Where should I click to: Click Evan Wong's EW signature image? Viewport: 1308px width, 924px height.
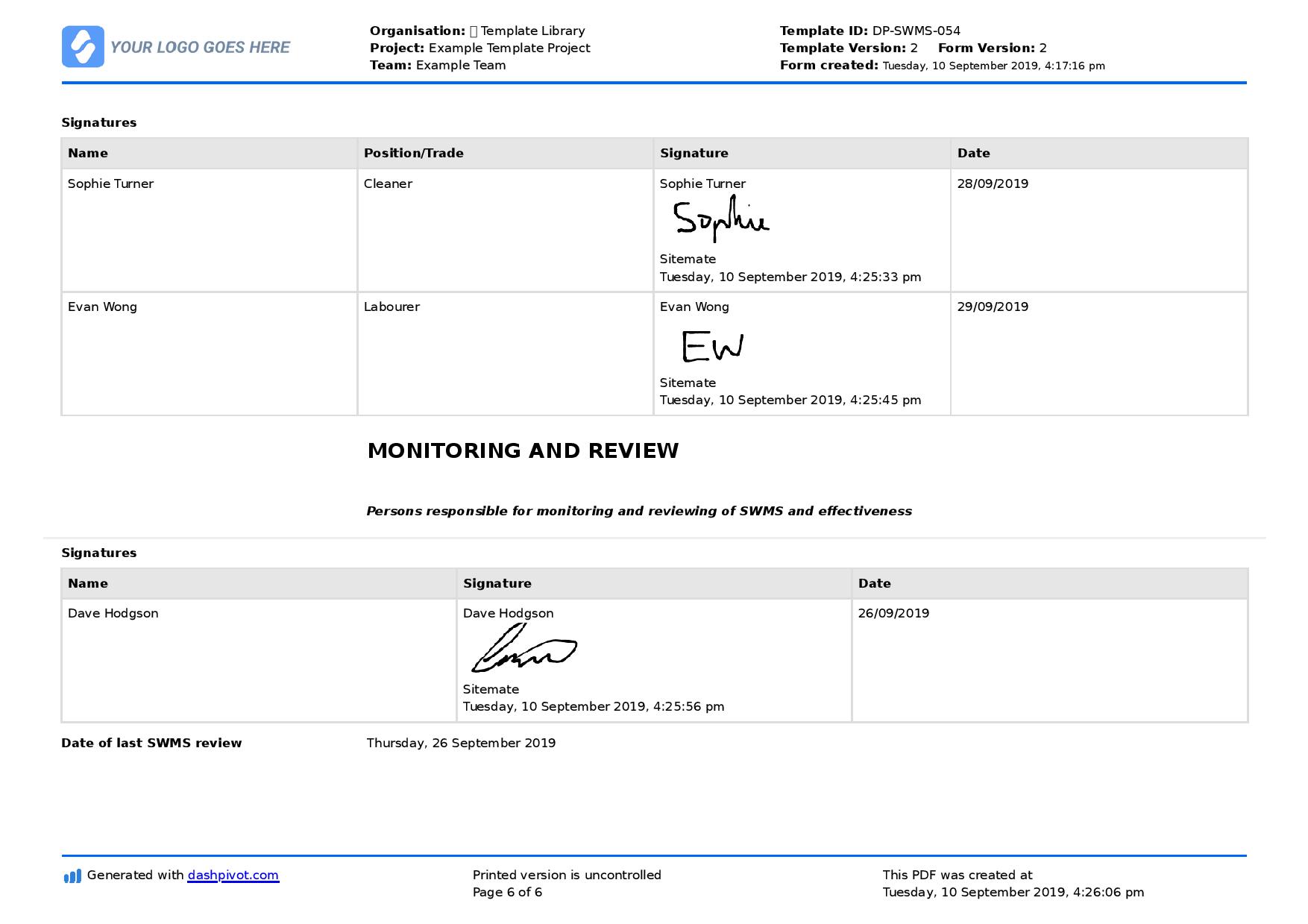tap(713, 346)
